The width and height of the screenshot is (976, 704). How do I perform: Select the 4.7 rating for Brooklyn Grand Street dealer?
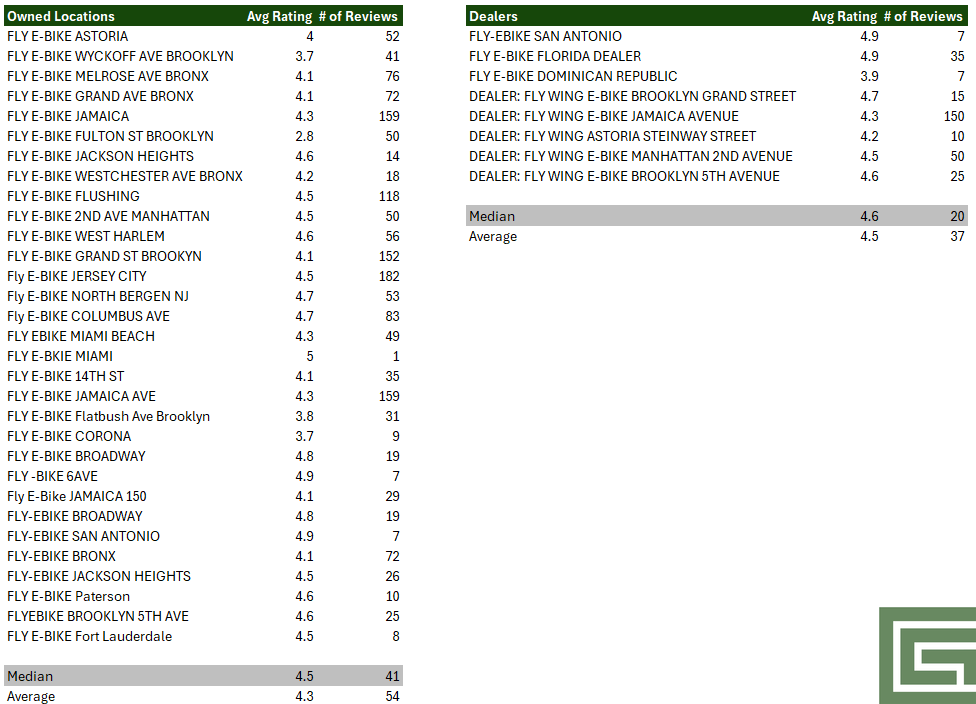click(x=870, y=96)
